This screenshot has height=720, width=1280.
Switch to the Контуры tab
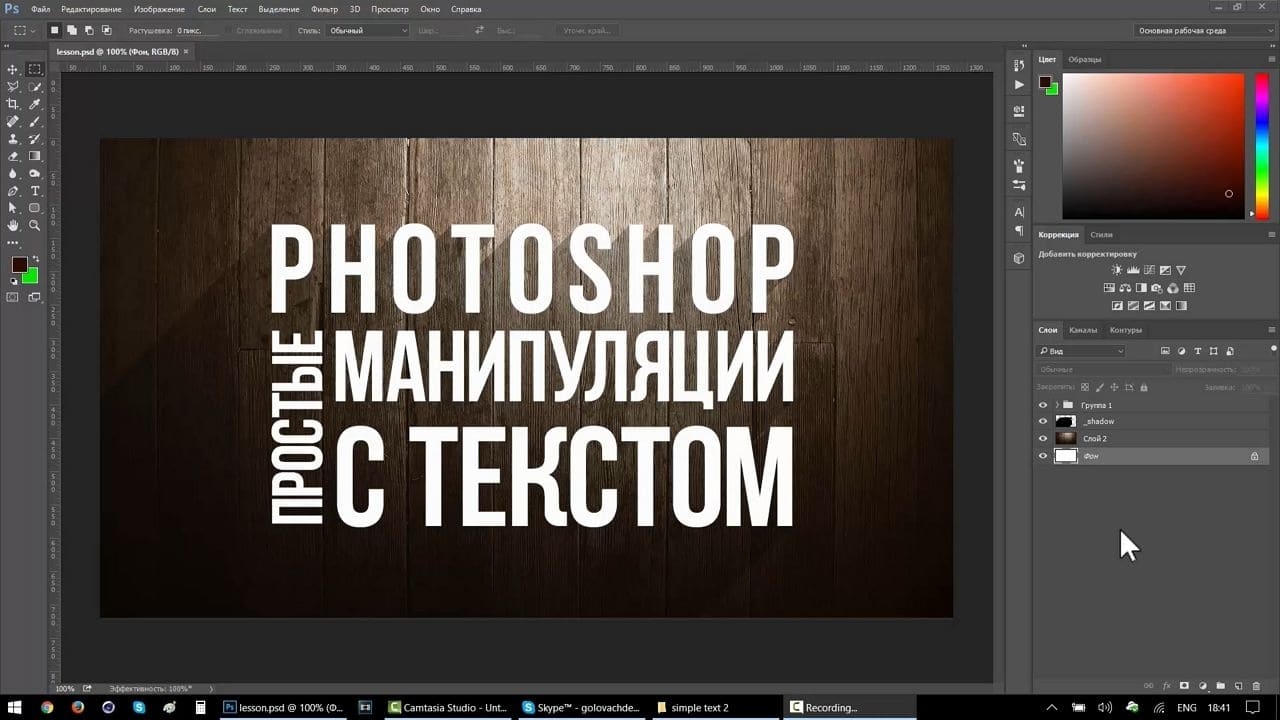point(1126,329)
